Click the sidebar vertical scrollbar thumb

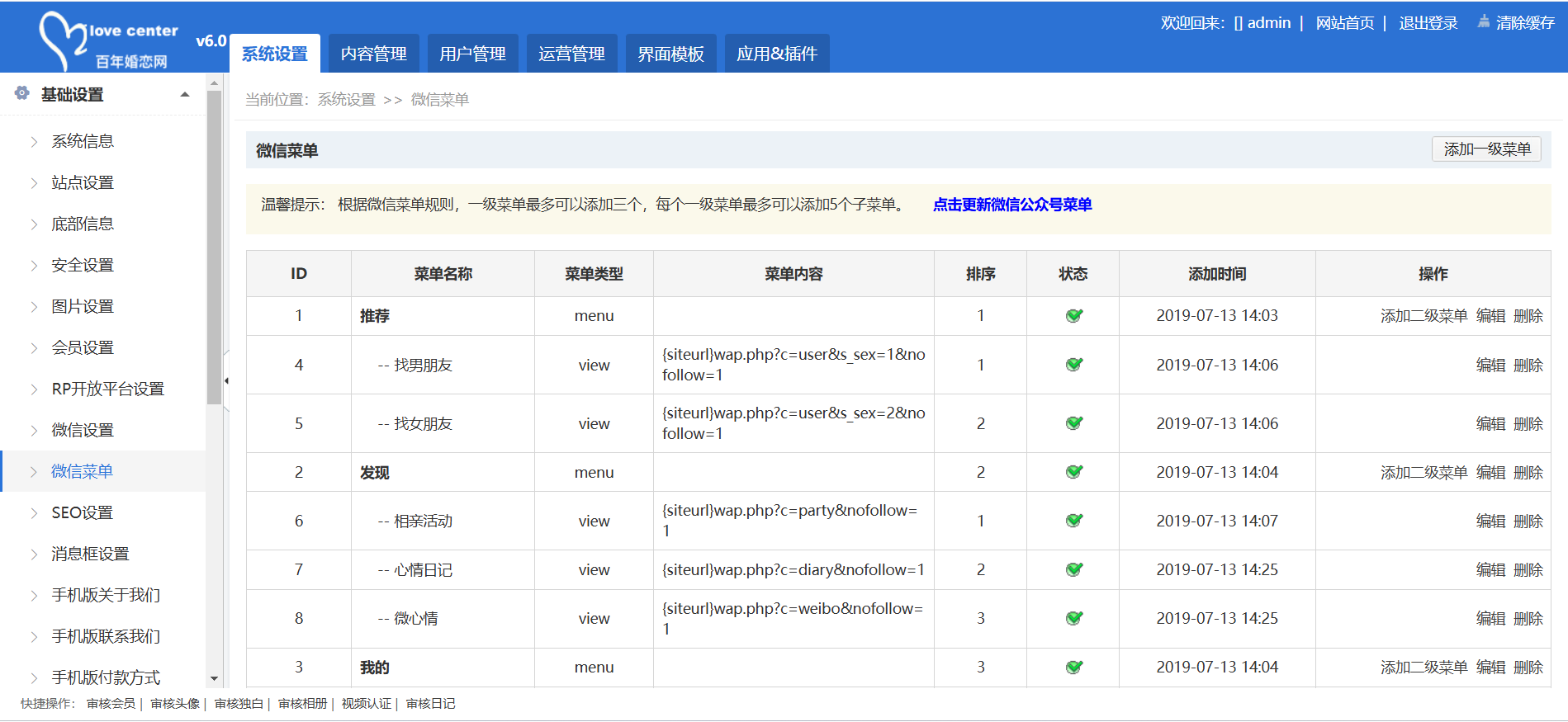point(214,248)
